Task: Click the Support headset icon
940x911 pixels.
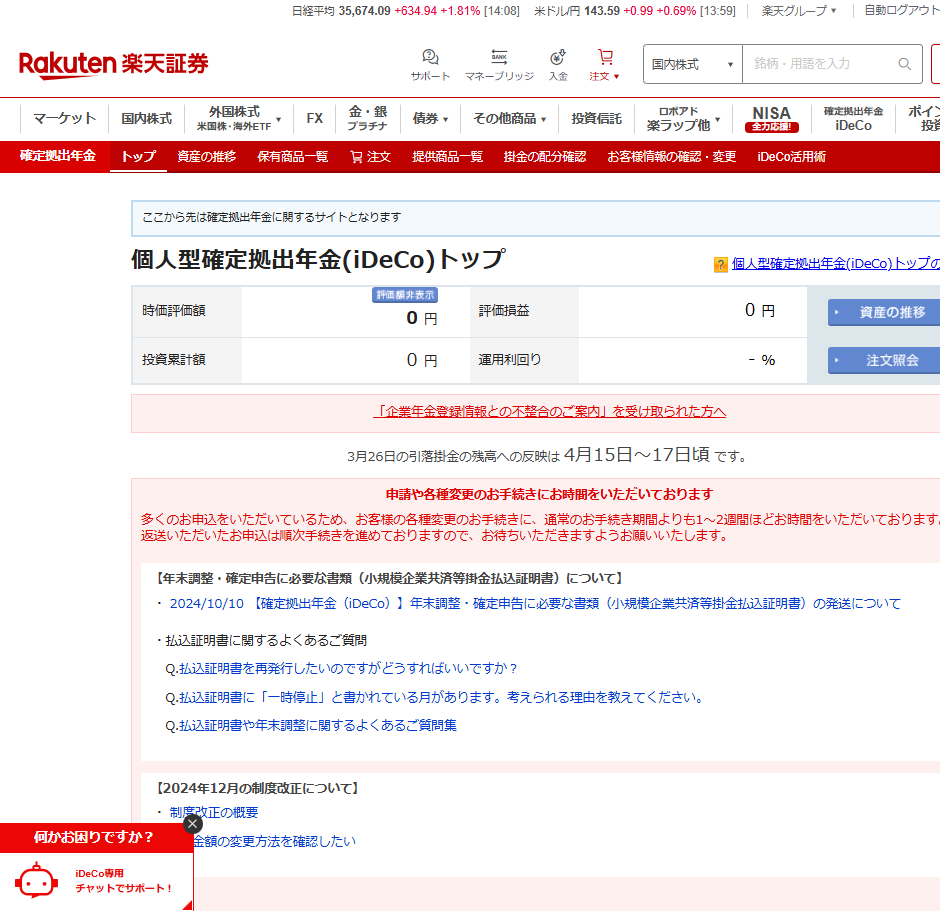Action: coord(430,57)
